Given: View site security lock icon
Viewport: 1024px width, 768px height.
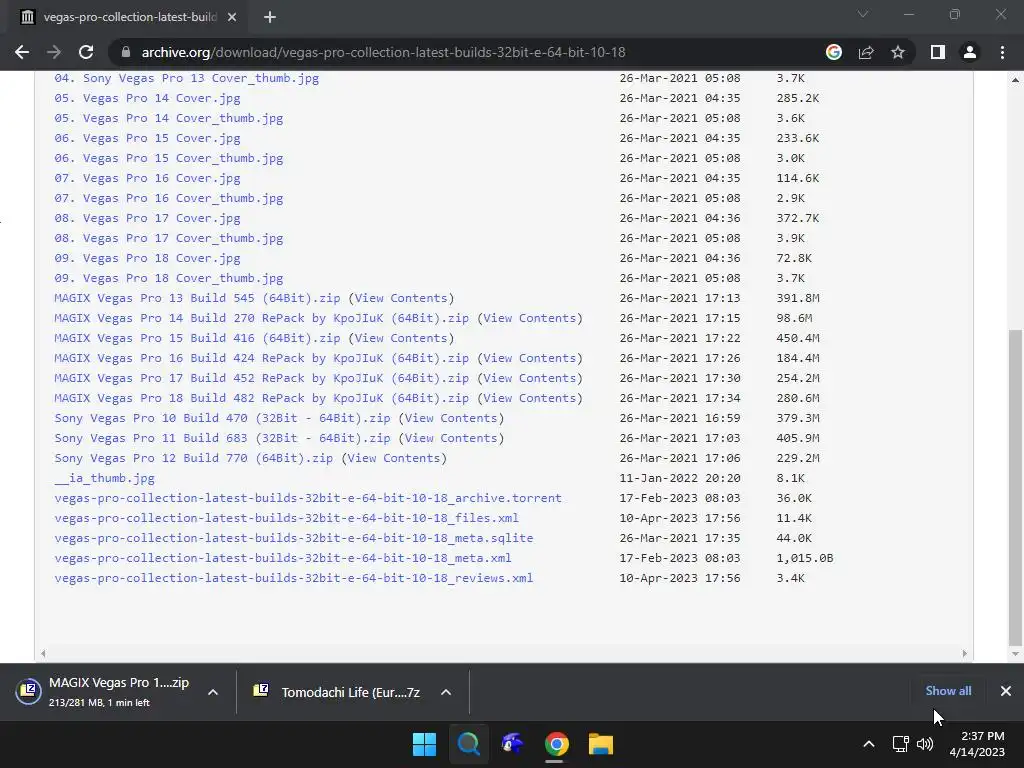Looking at the screenshot, I should pos(126,52).
